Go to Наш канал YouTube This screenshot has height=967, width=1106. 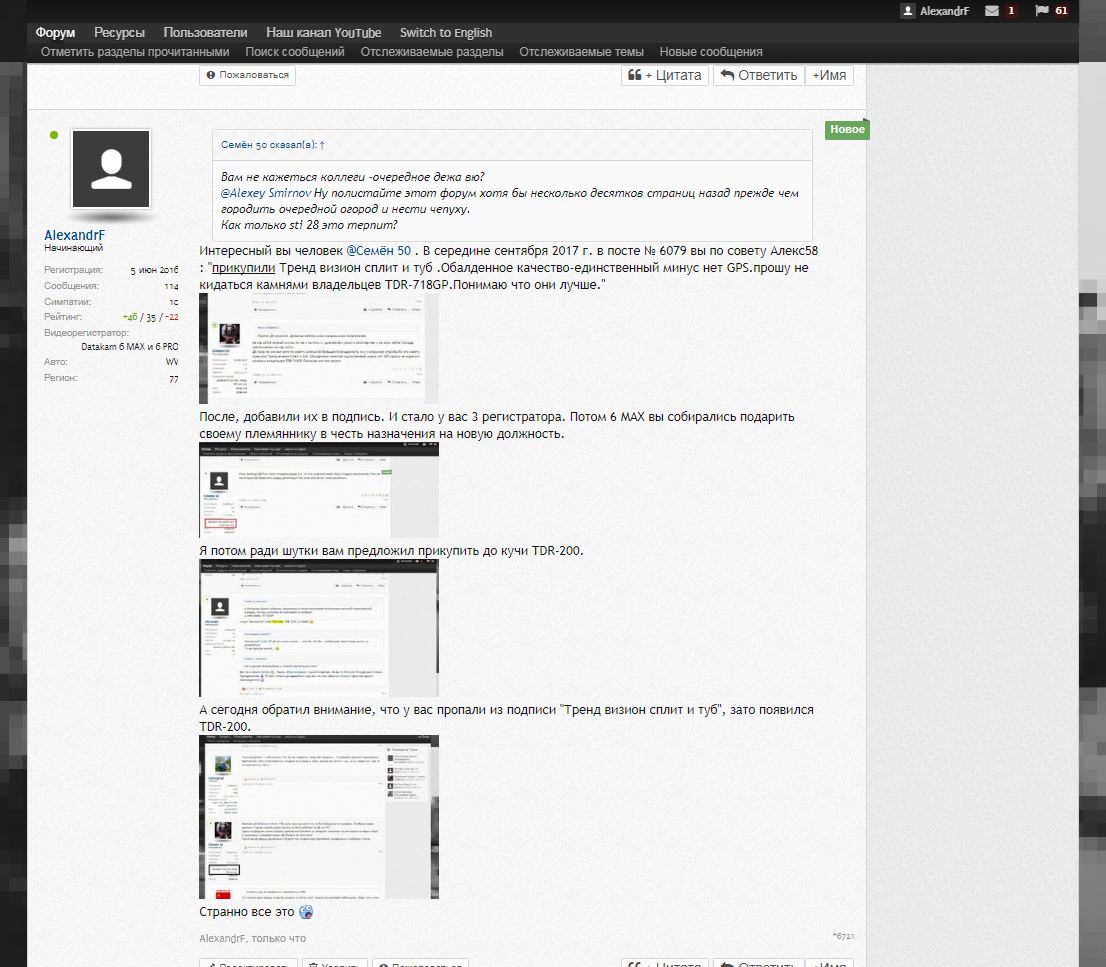[324, 32]
